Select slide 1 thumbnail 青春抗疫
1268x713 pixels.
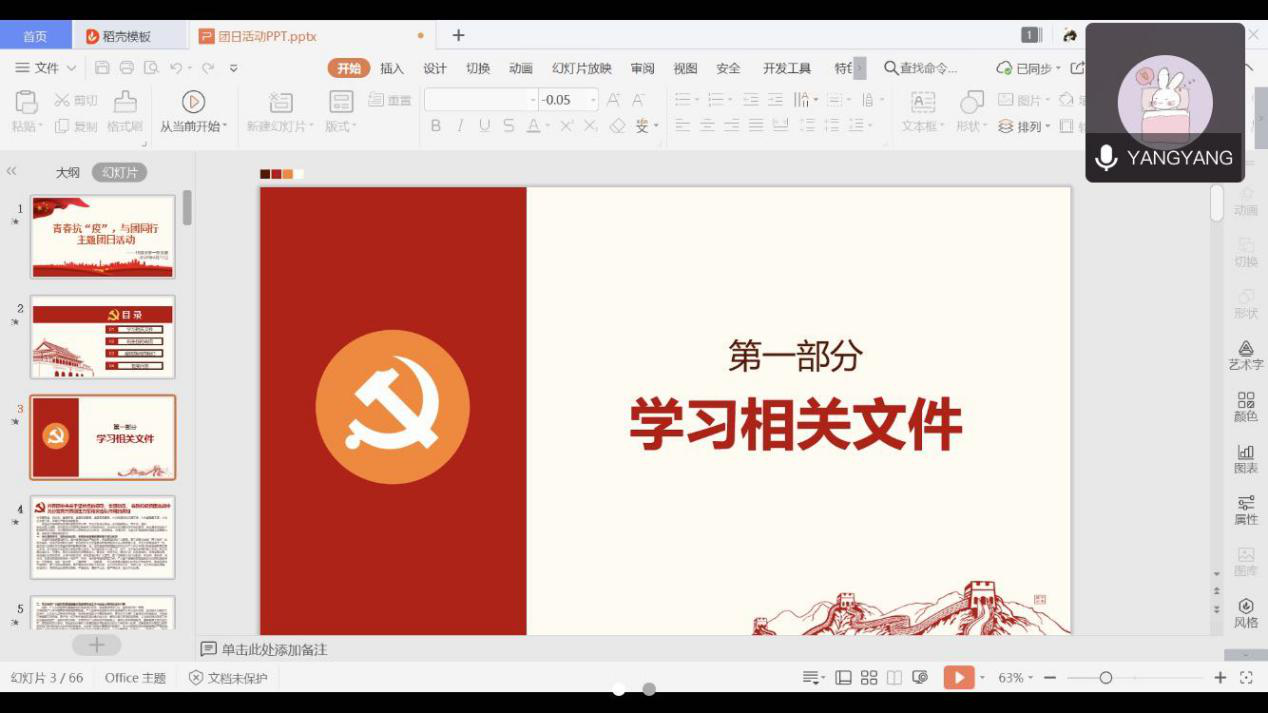coord(103,237)
